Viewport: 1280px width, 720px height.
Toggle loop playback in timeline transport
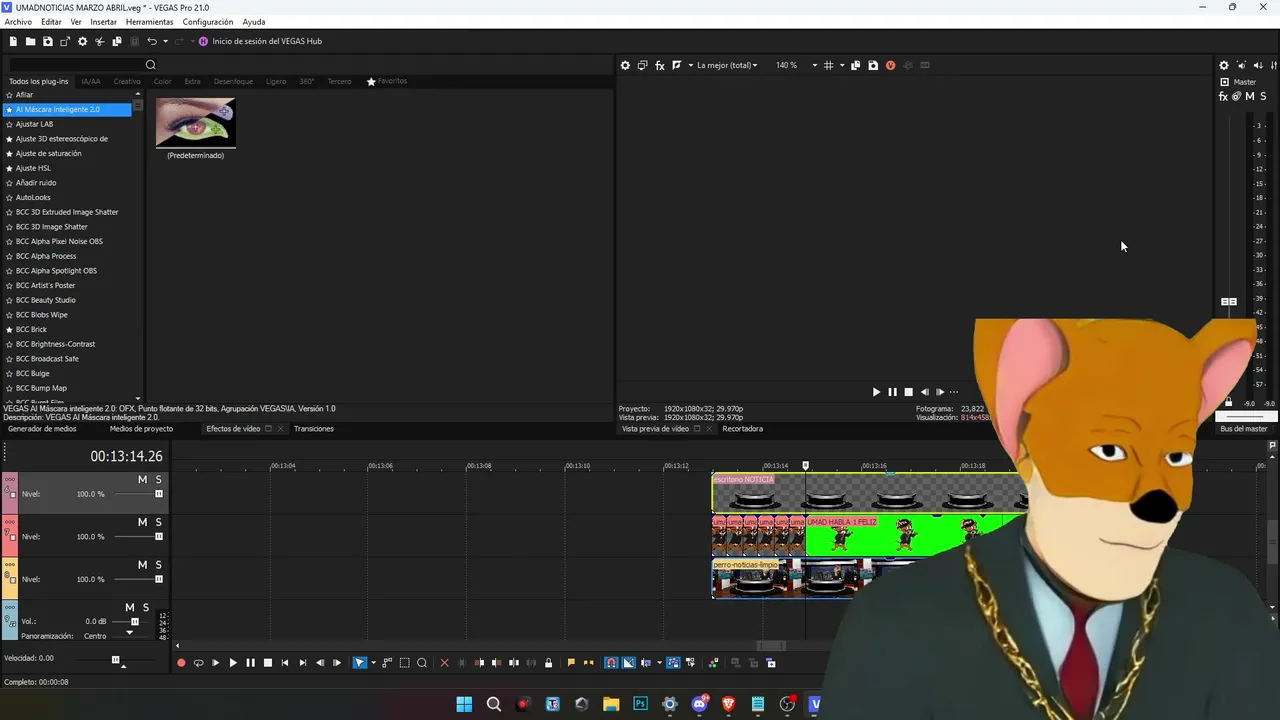pos(198,663)
